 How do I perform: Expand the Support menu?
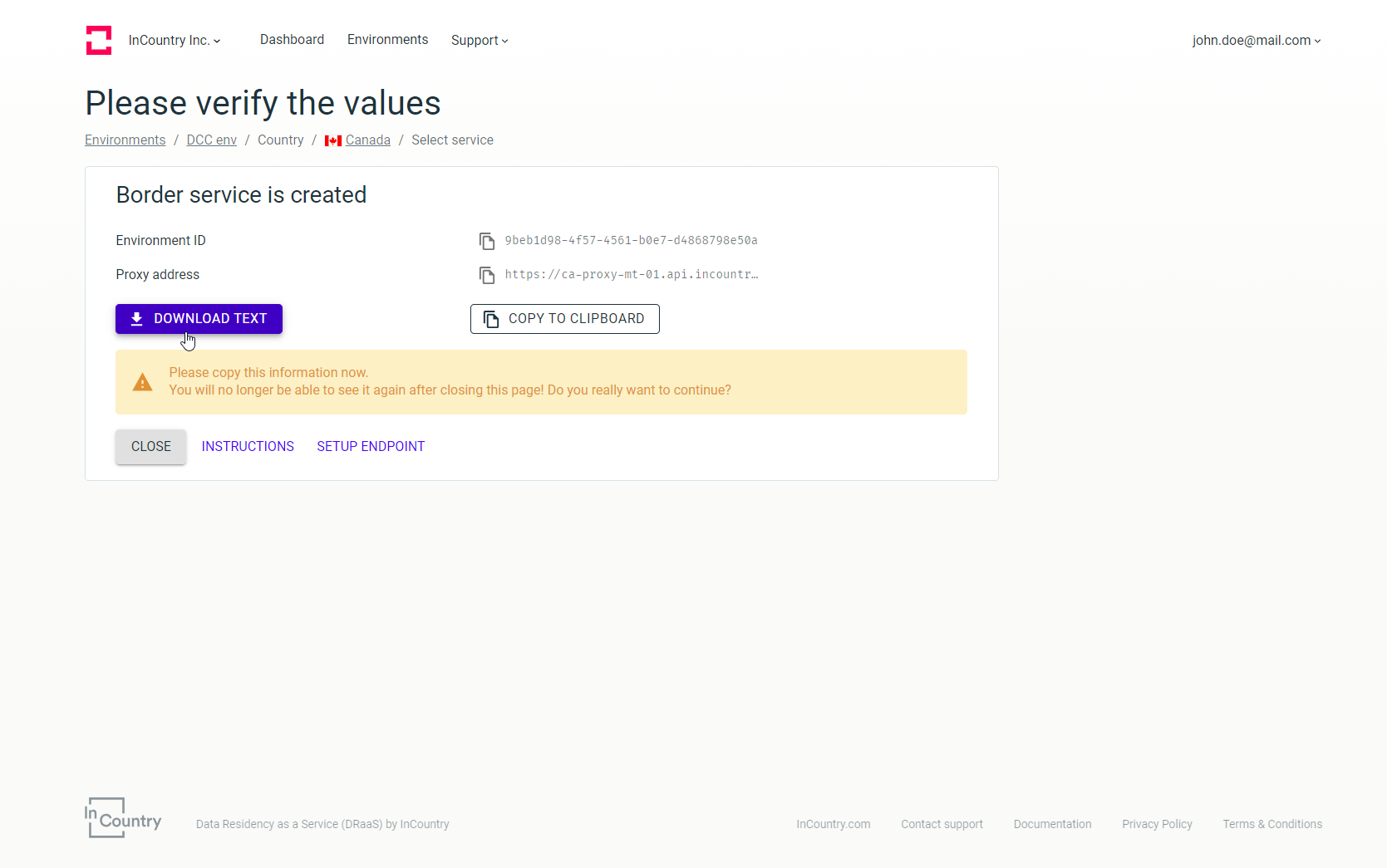pos(480,40)
